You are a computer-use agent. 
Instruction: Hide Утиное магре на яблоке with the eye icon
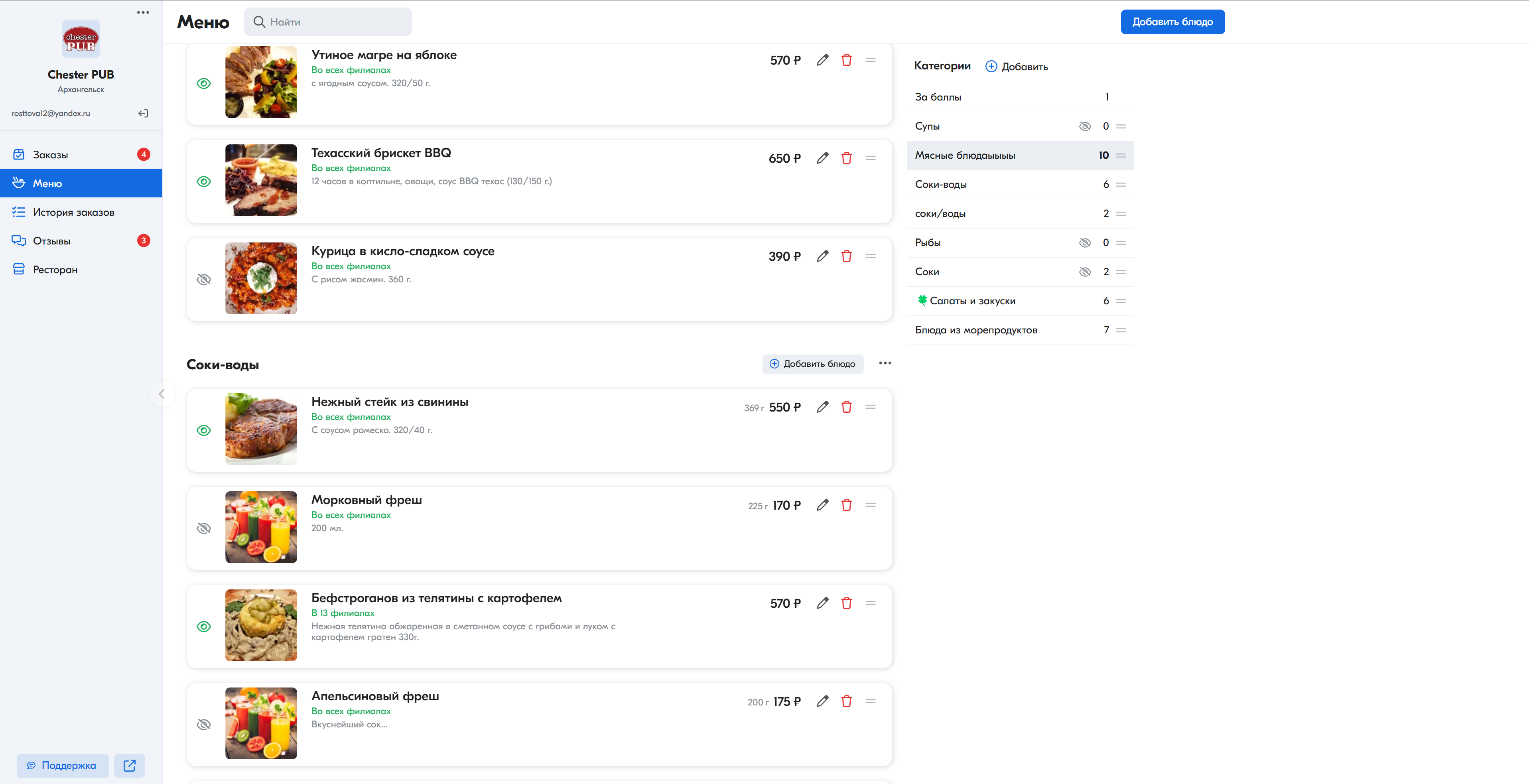click(204, 84)
